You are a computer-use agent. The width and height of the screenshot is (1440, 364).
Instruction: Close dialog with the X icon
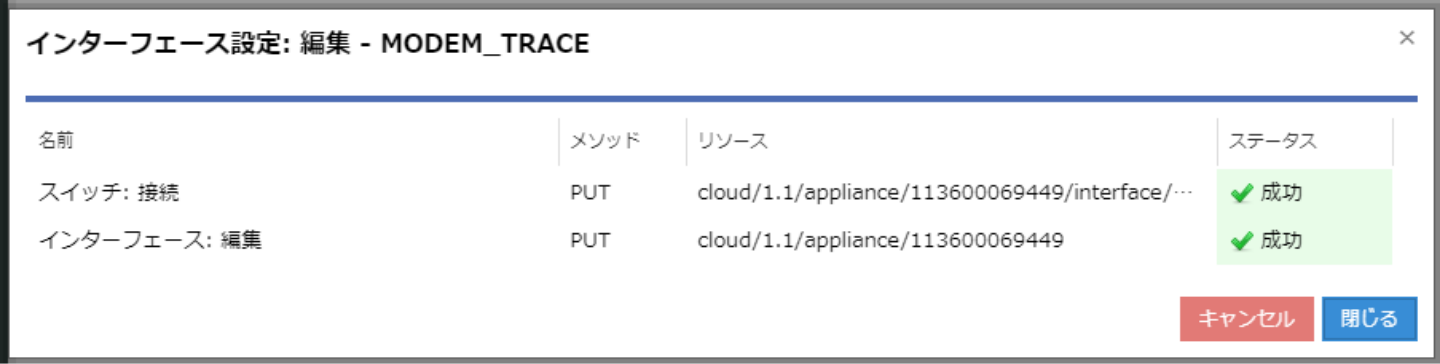click(x=1406, y=38)
